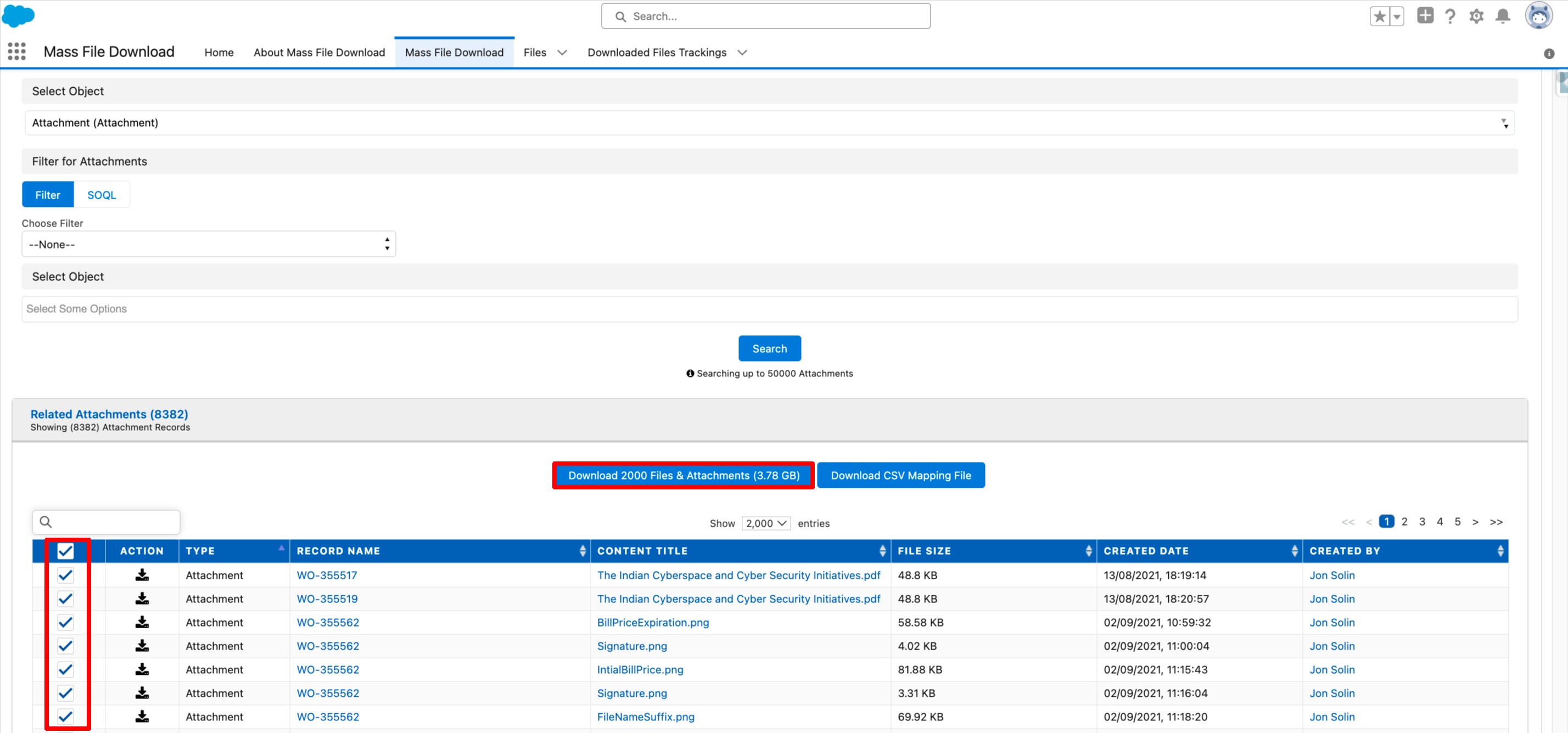The height and width of the screenshot is (733, 1568).
Task: Uncheck the IntialBillPrice.png row checkbox
Action: (x=65, y=670)
